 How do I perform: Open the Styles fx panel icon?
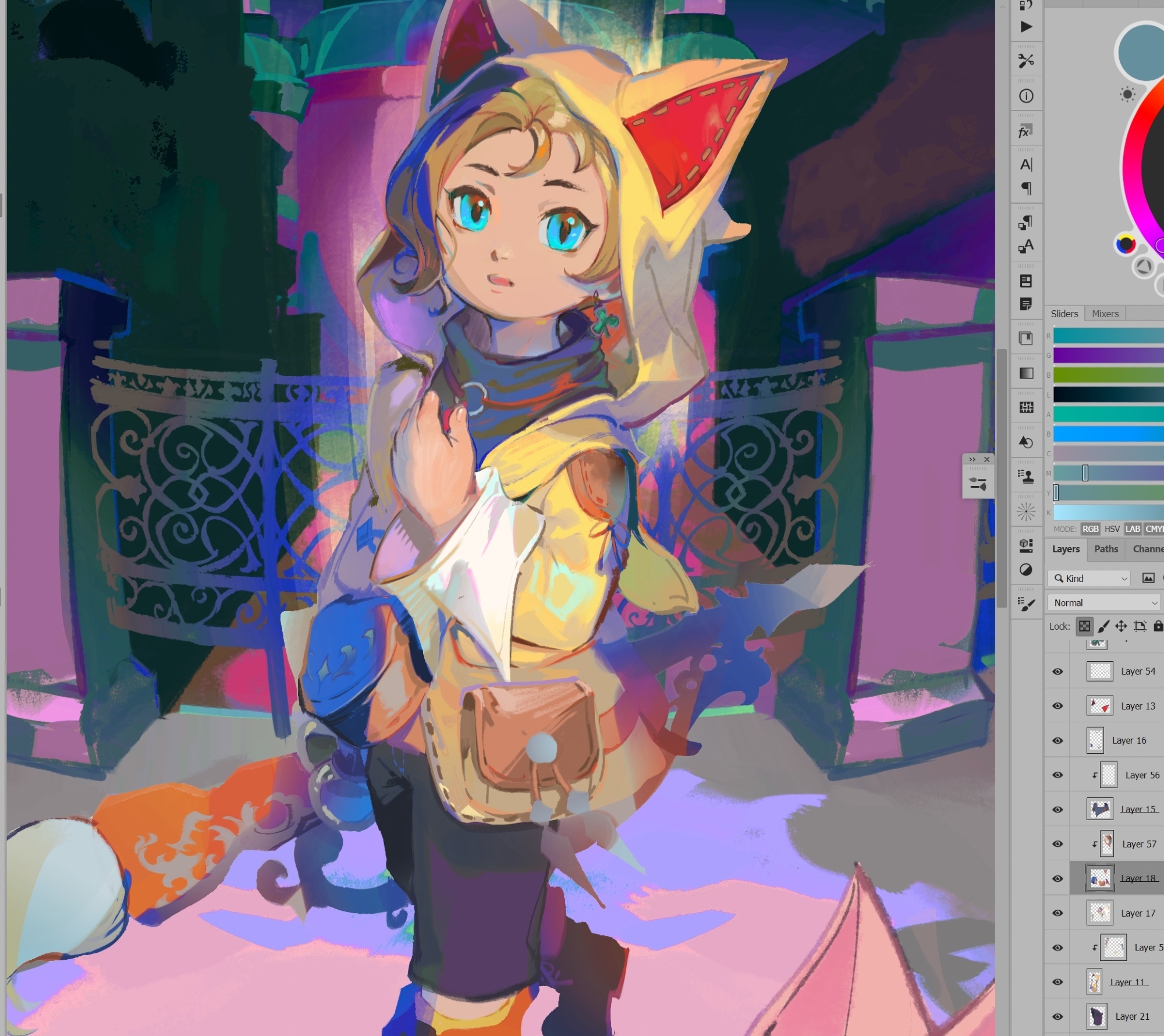click(1025, 132)
